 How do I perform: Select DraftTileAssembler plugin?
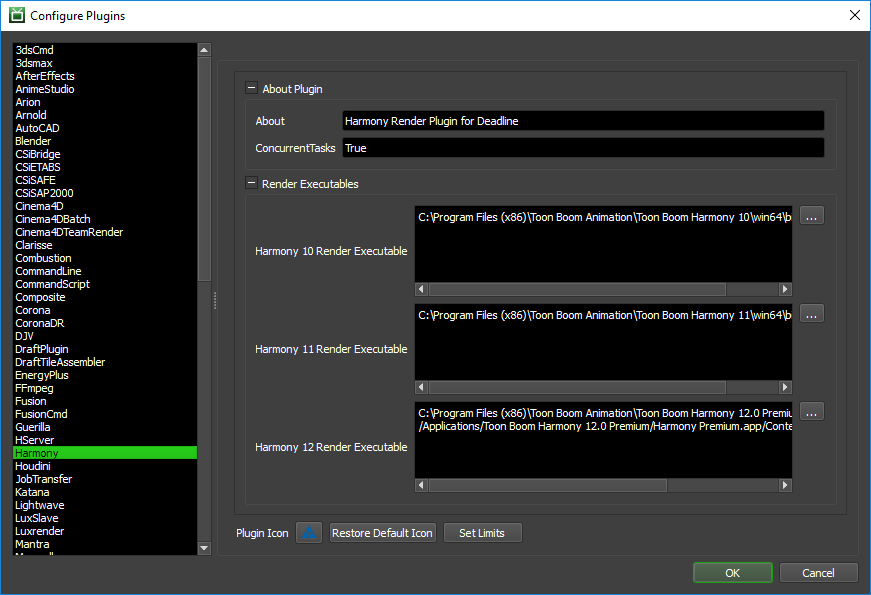click(x=104, y=362)
